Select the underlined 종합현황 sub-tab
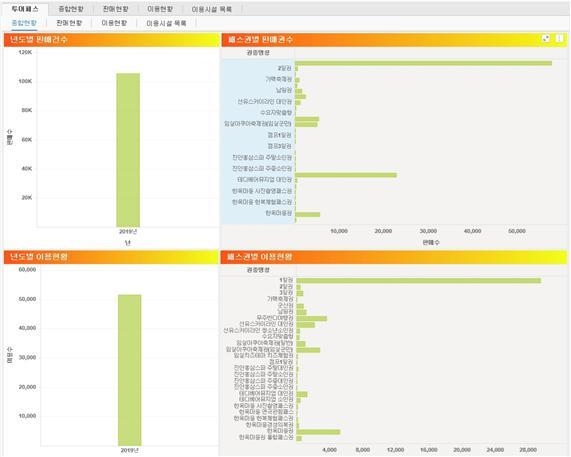This screenshot has height=457, width=571. click(x=24, y=23)
